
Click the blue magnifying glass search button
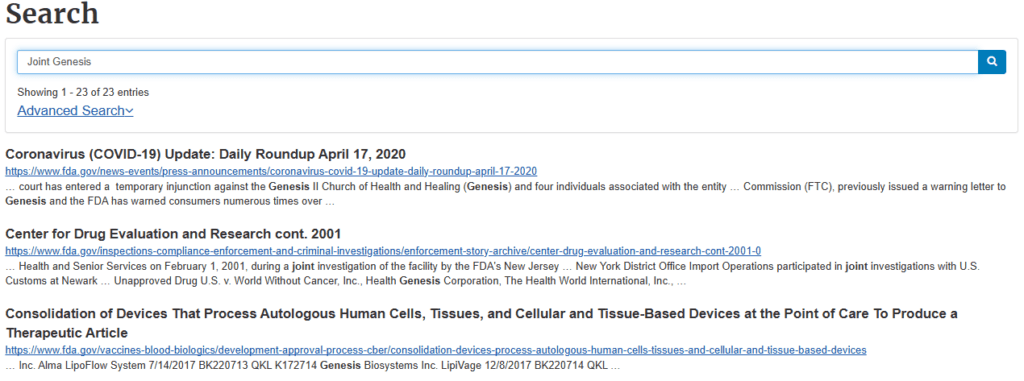pyautogui.click(x=992, y=61)
